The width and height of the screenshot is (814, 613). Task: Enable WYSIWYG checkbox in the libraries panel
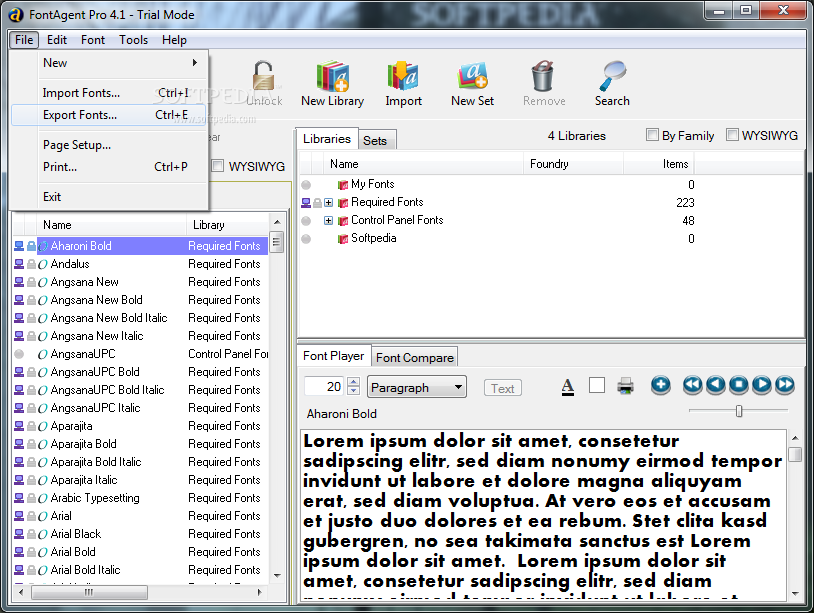(732, 135)
